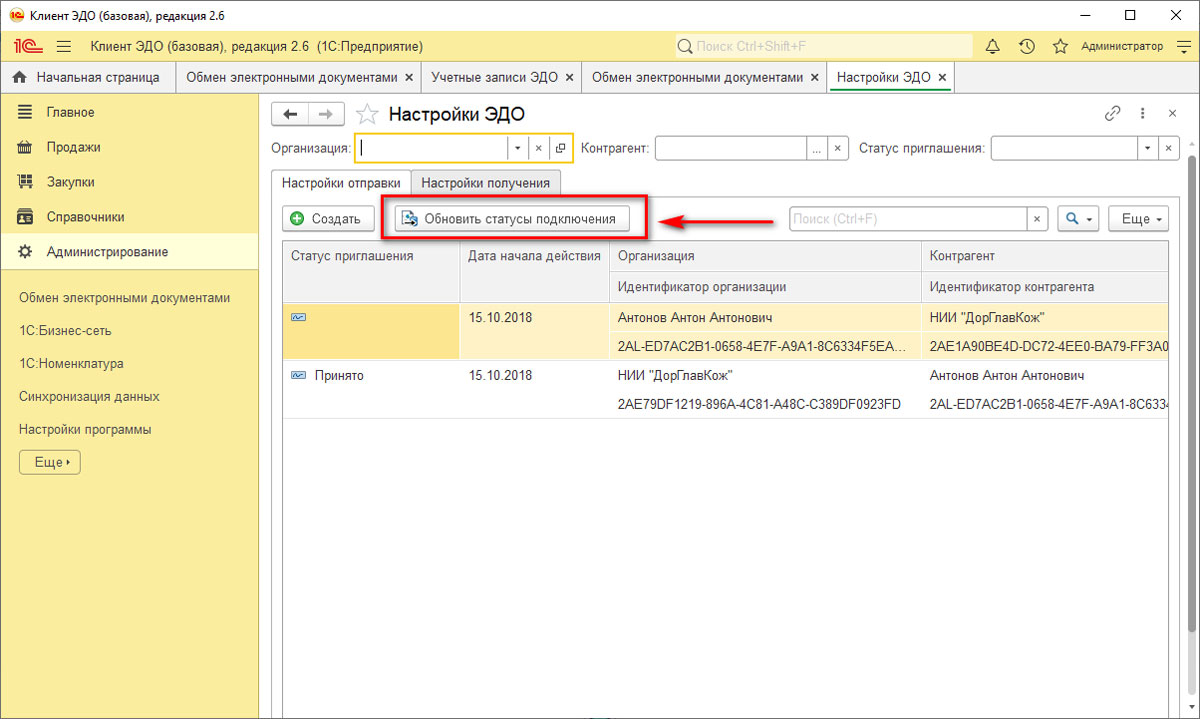Click the 1C logo icon
Image resolution: width=1200 pixels, height=719 pixels.
(26, 46)
